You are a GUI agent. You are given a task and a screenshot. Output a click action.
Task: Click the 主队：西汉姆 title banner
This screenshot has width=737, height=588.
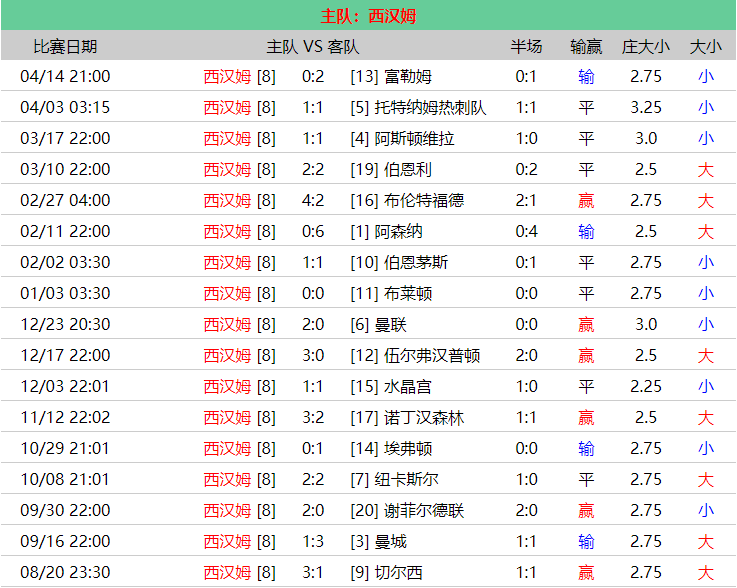368,16
